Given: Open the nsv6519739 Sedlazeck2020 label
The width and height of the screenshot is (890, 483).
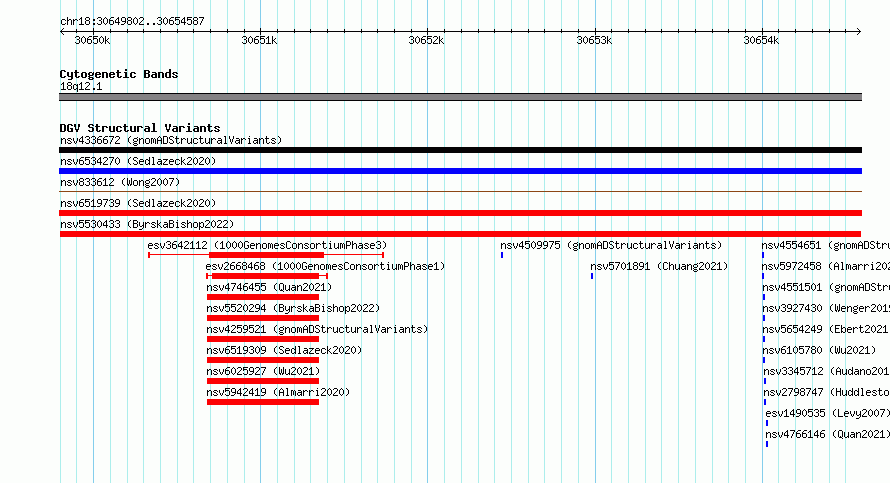Looking at the screenshot, I should pyautogui.click(x=138, y=203).
